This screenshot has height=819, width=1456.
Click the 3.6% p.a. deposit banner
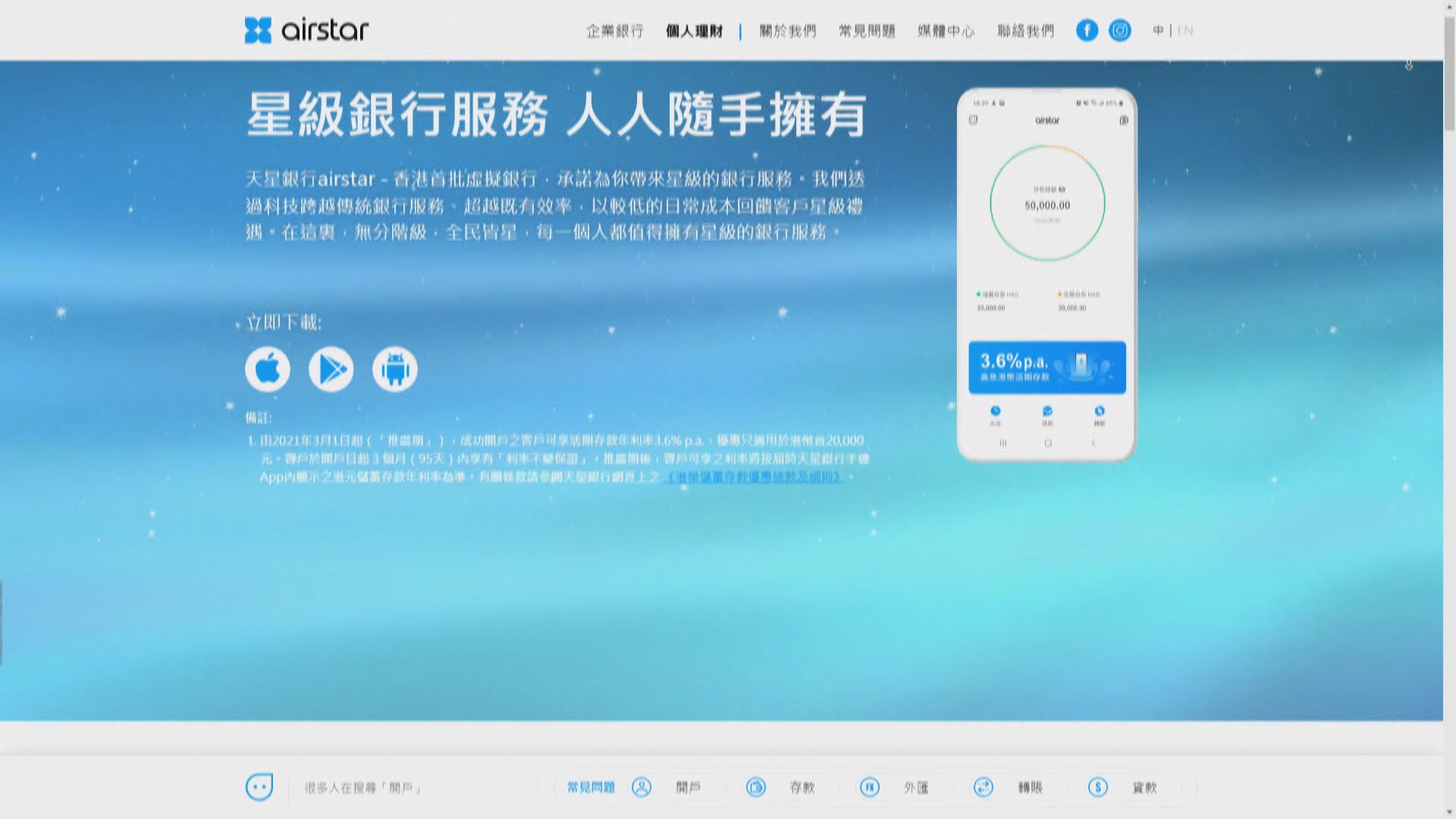(x=1046, y=367)
